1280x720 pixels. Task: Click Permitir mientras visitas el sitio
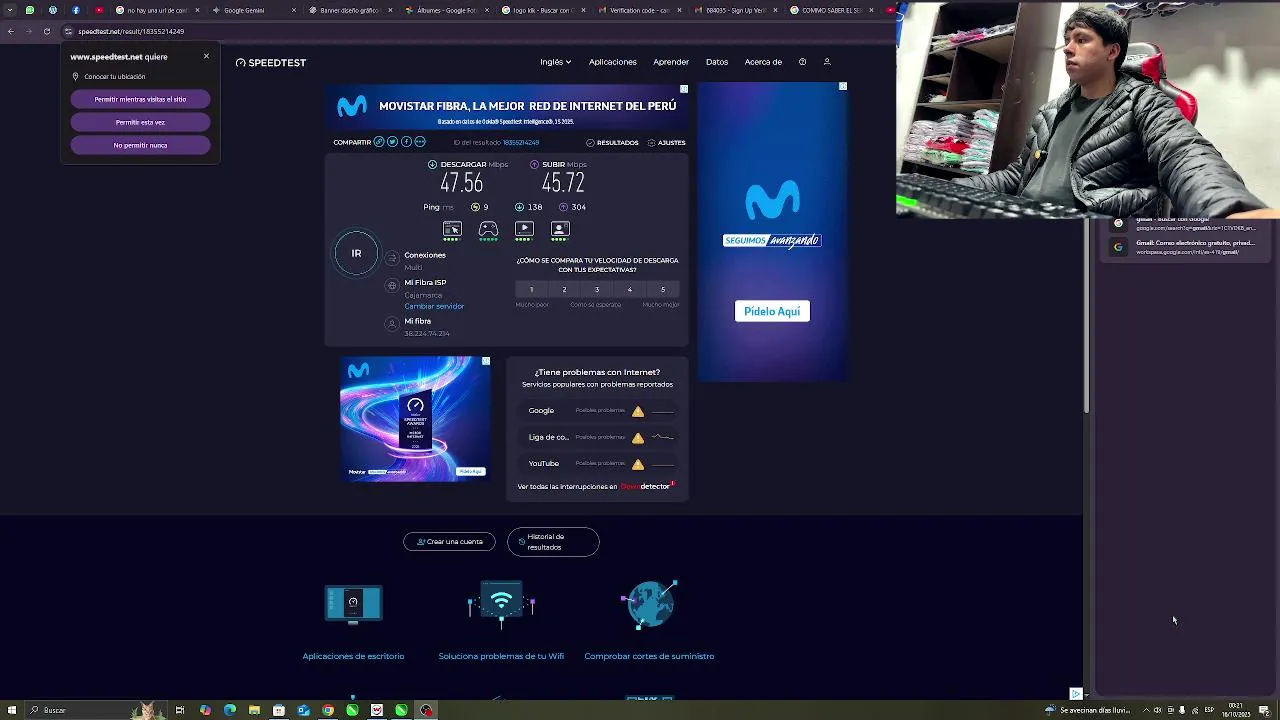pyautogui.click(x=140, y=99)
